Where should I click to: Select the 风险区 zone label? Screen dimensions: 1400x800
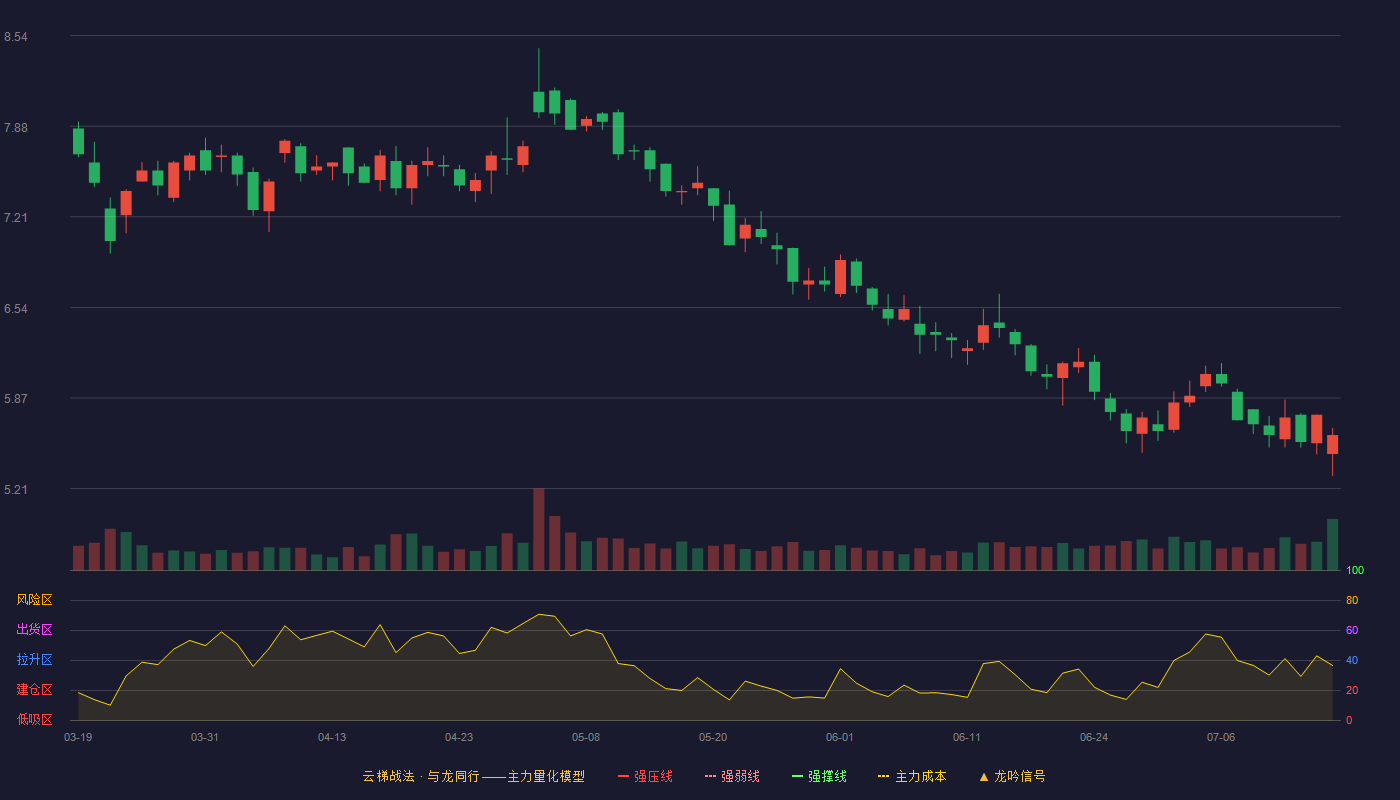pos(34,600)
